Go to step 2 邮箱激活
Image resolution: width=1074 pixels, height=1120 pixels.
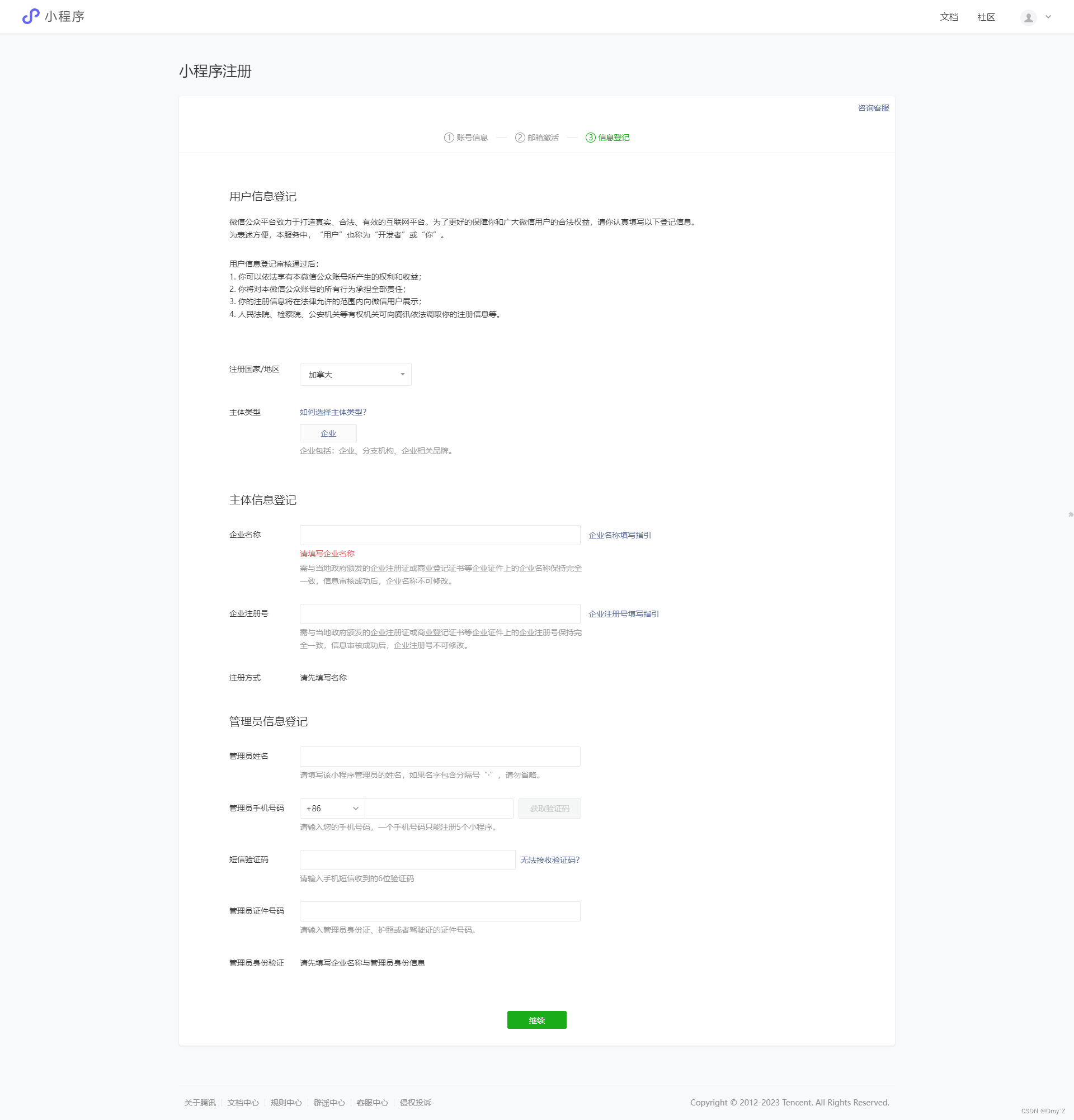click(536, 138)
